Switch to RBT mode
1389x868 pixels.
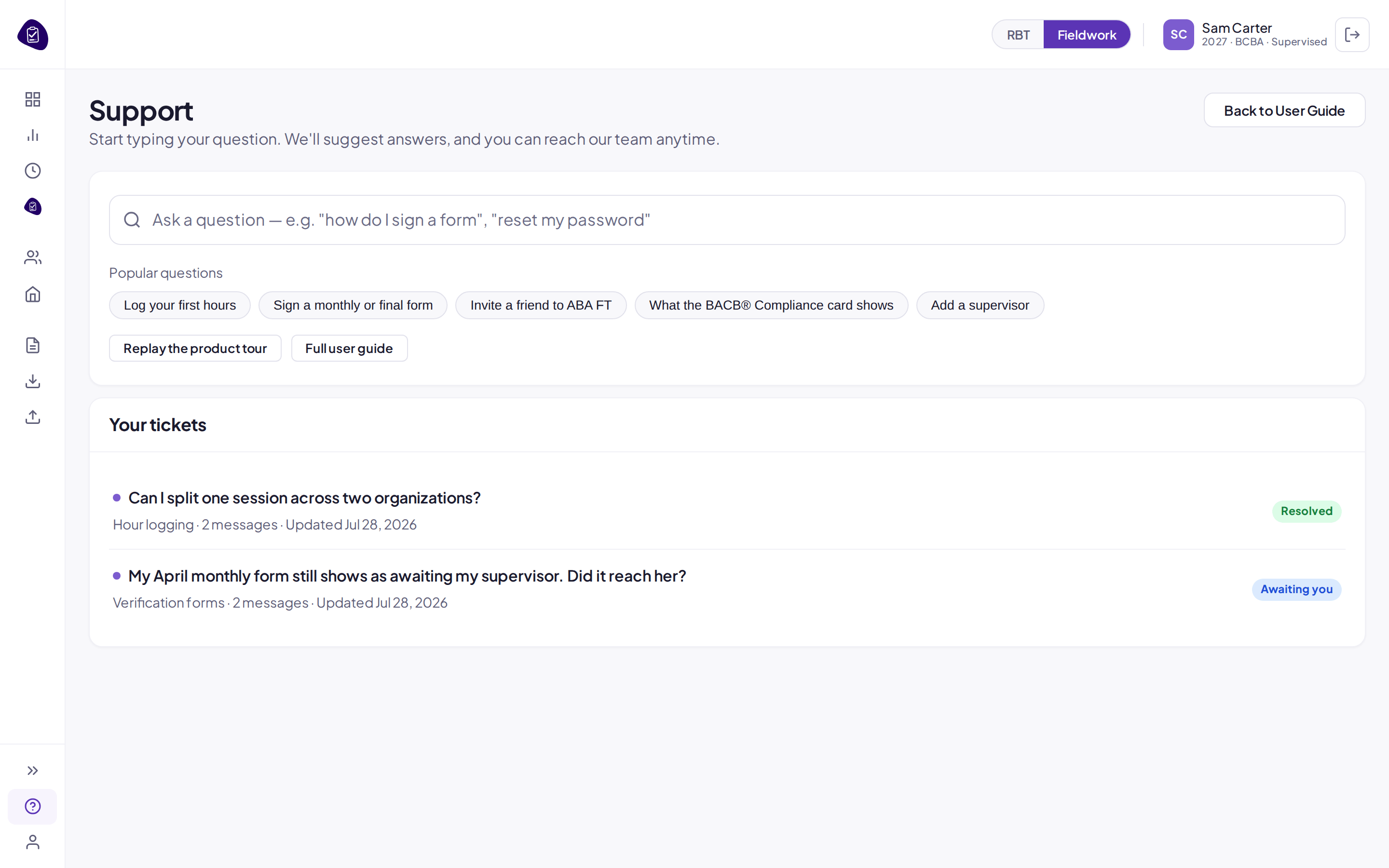point(1018,35)
